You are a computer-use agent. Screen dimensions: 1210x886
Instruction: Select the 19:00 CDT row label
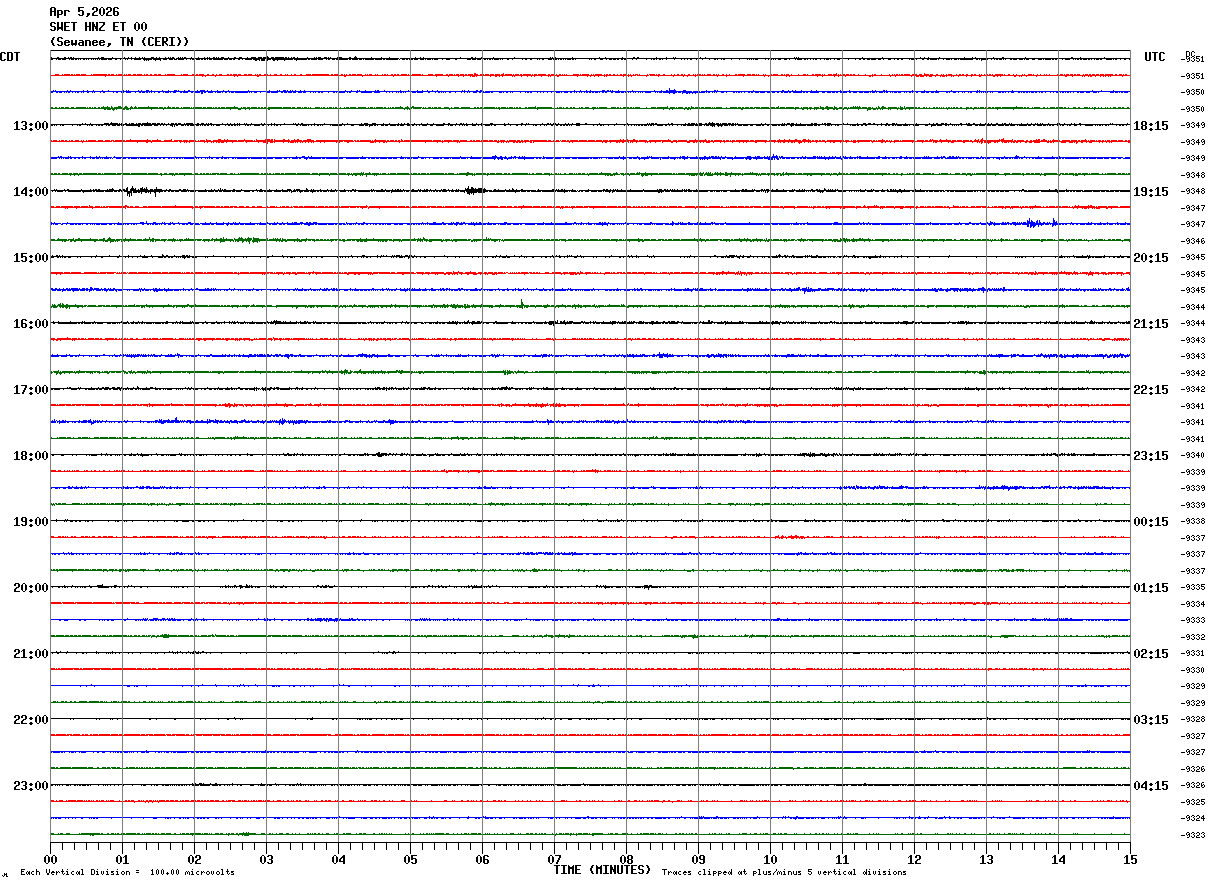(31, 522)
